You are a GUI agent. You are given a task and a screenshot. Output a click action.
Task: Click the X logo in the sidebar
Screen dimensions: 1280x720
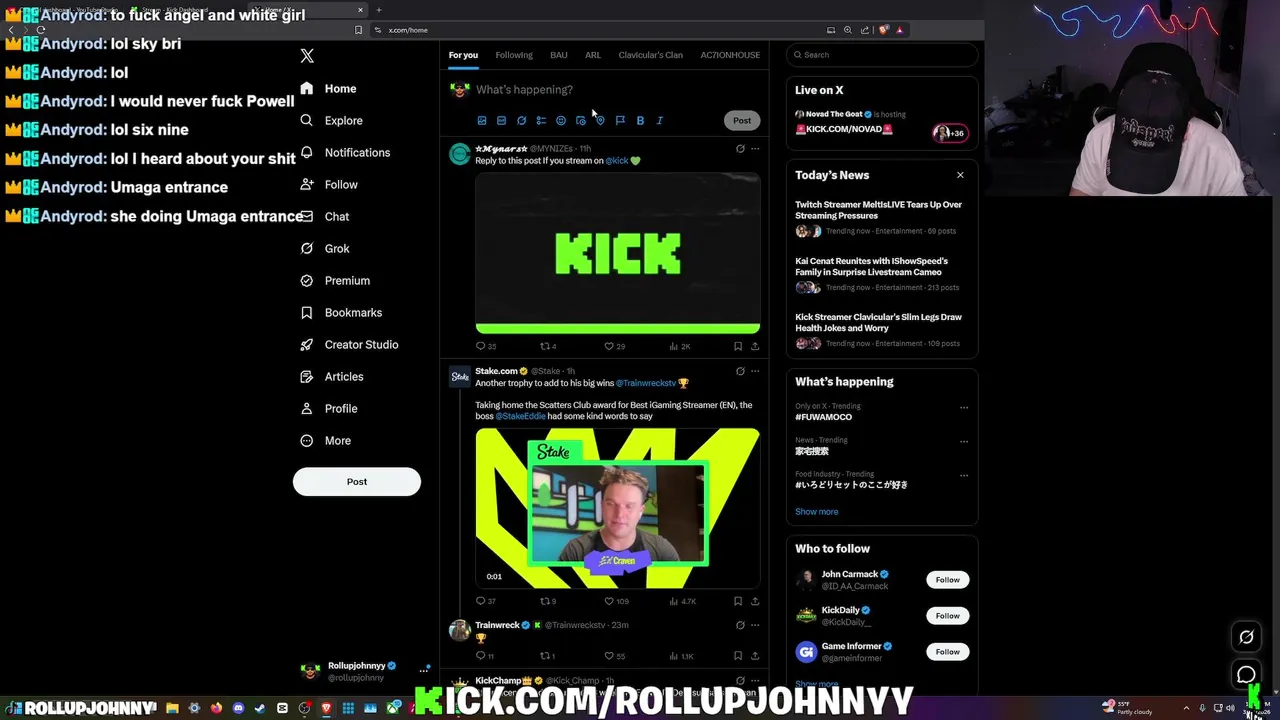click(x=307, y=56)
